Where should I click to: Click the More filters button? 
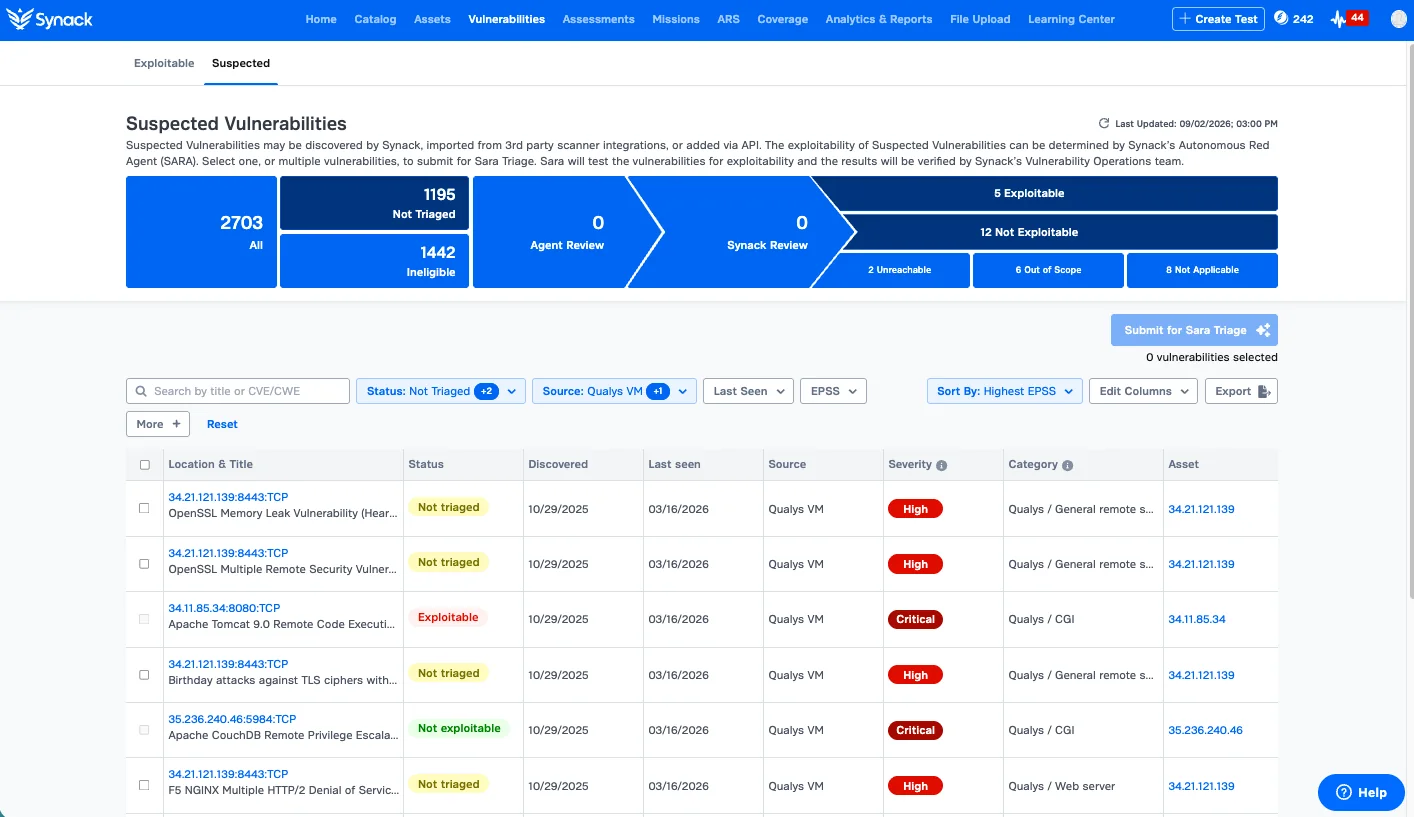(x=158, y=424)
